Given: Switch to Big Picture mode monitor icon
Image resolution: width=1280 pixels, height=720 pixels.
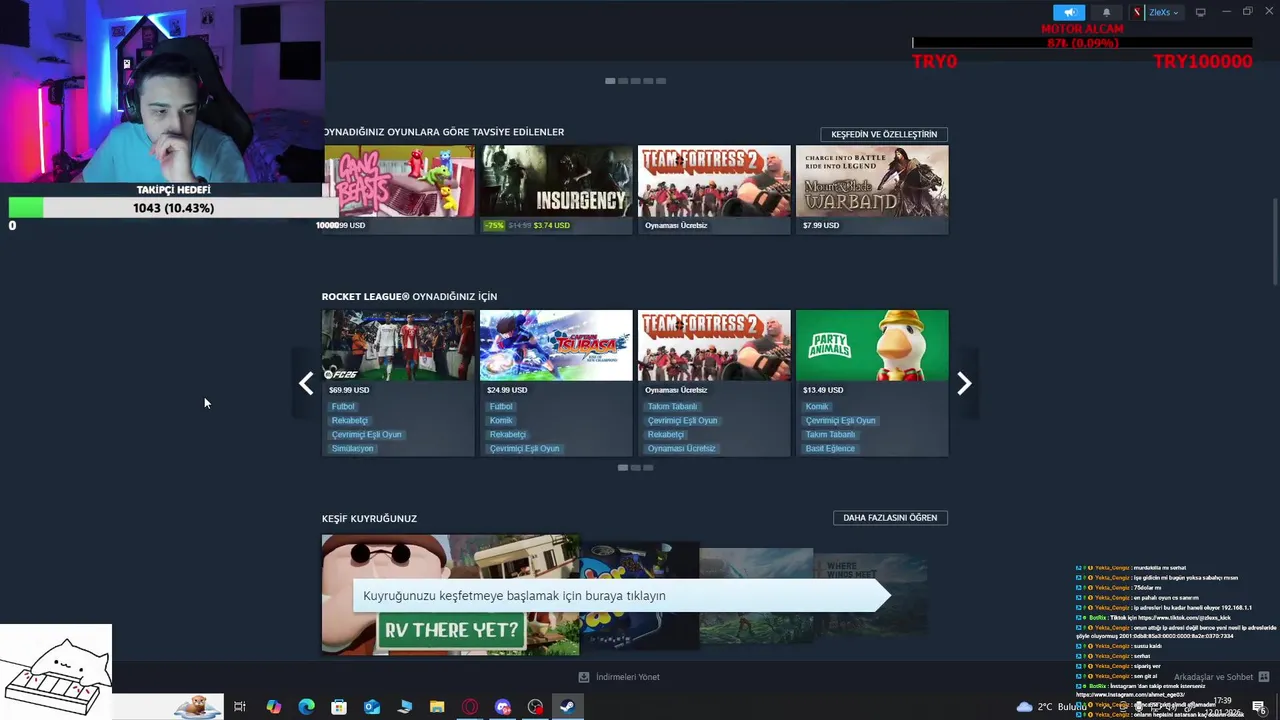Looking at the screenshot, I should coord(1200,12).
